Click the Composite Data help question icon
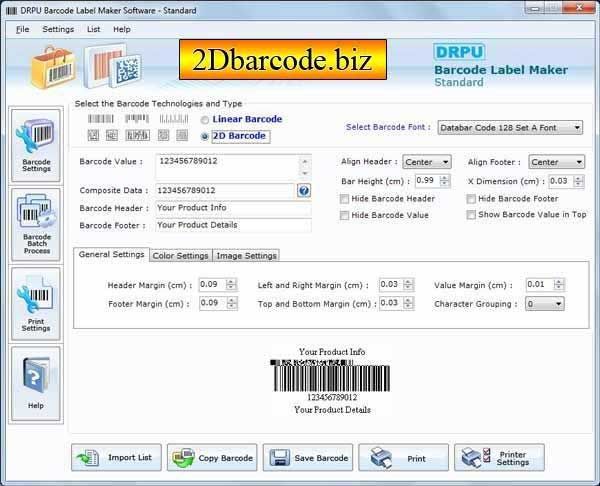Image resolution: width=600 pixels, height=486 pixels. [x=304, y=190]
